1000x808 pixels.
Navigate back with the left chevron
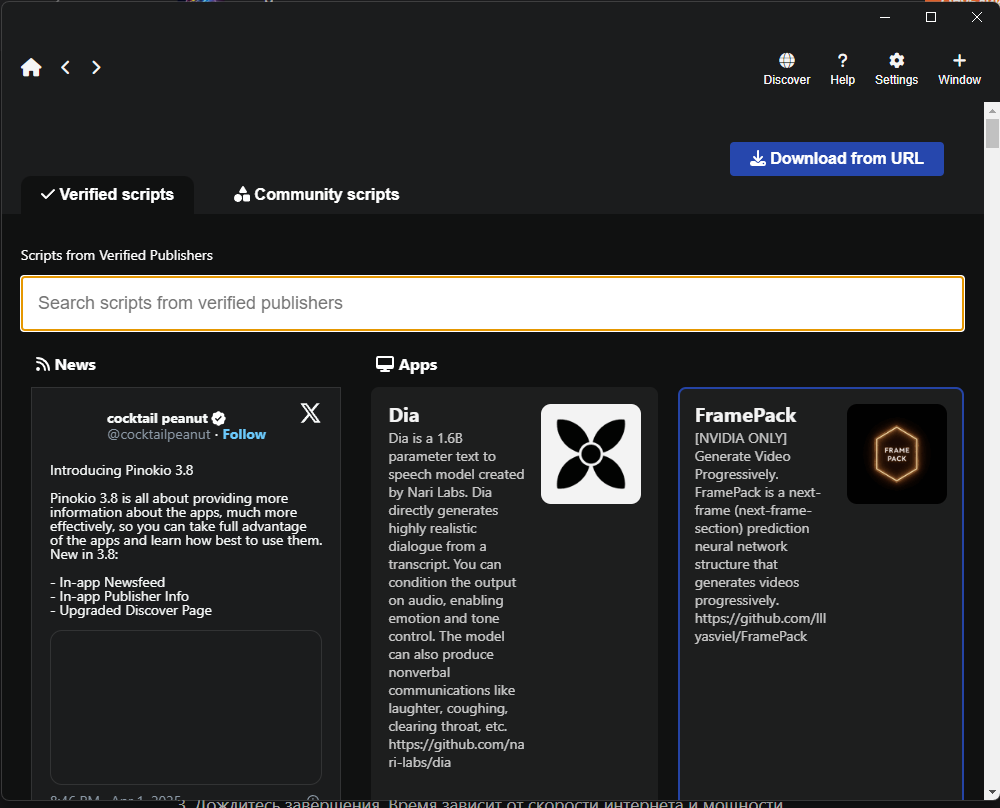[x=65, y=68]
